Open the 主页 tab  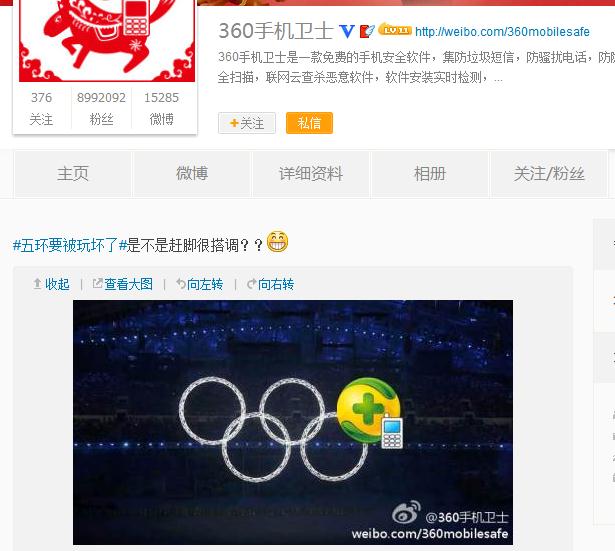point(73,174)
